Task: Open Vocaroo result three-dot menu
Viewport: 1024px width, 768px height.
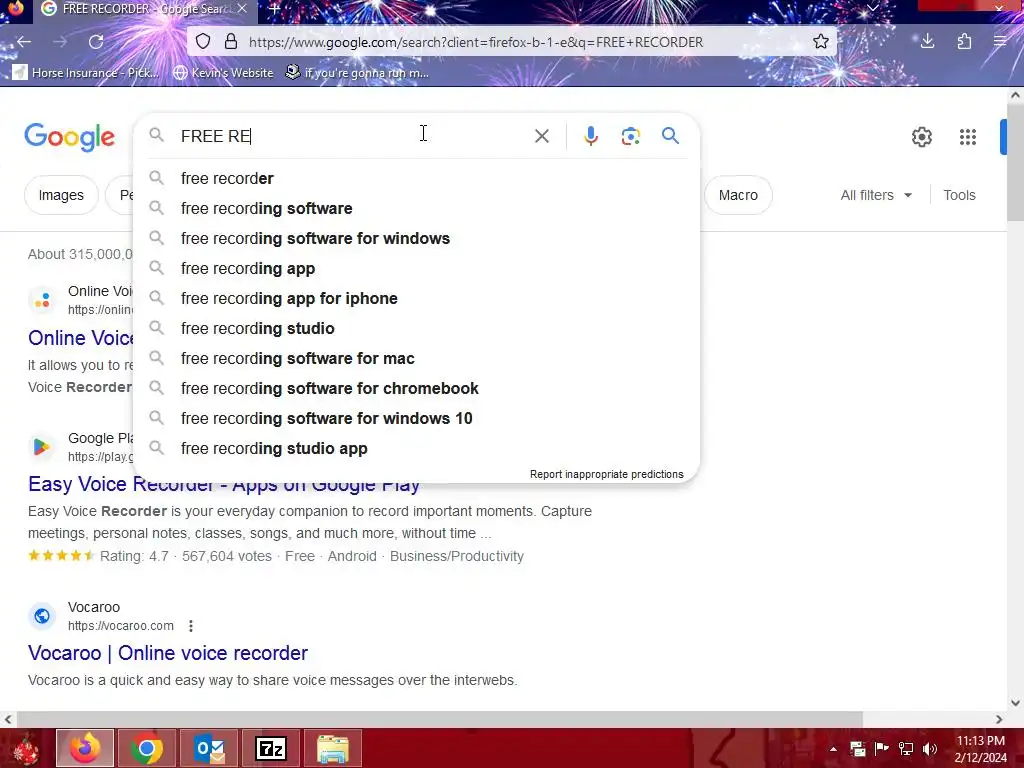Action: (191, 626)
